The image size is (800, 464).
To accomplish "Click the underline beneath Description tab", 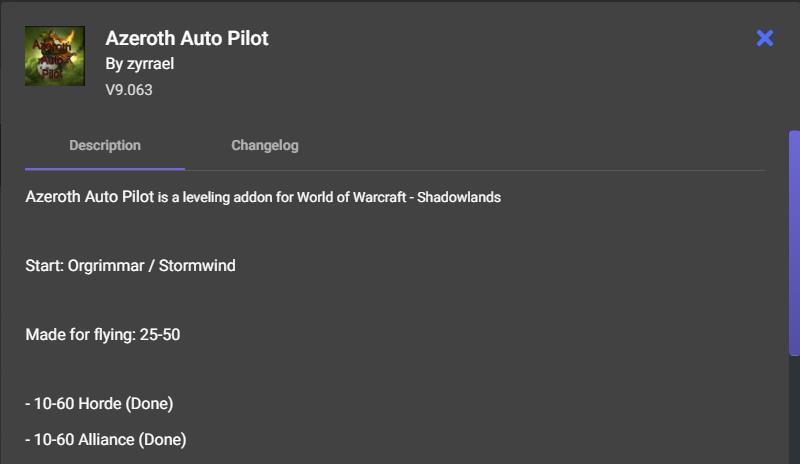I will click(105, 168).
